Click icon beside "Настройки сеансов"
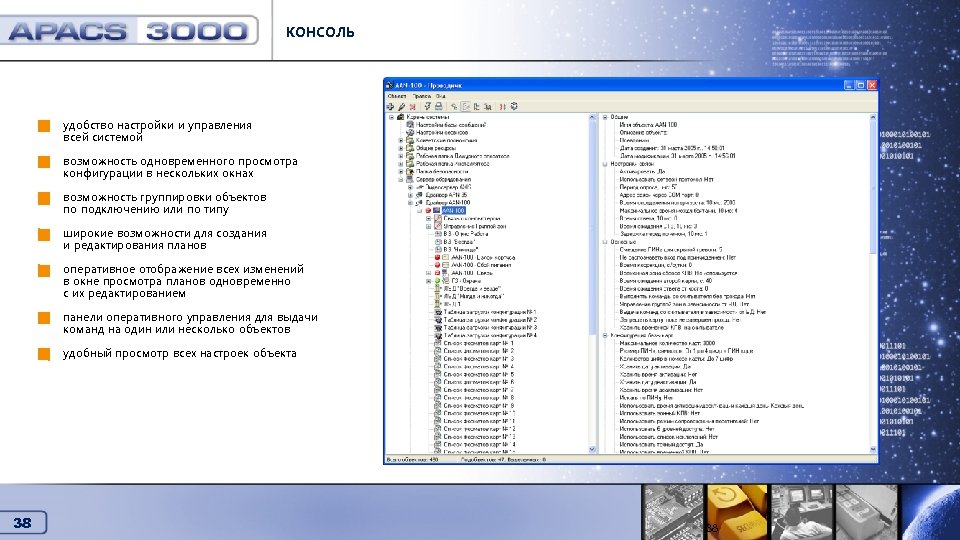The height and width of the screenshot is (540, 960). (x=410, y=132)
